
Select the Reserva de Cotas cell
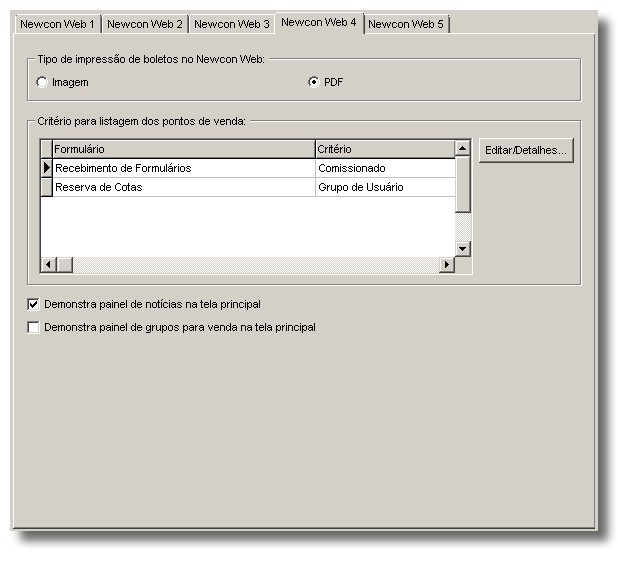[x=184, y=187]
